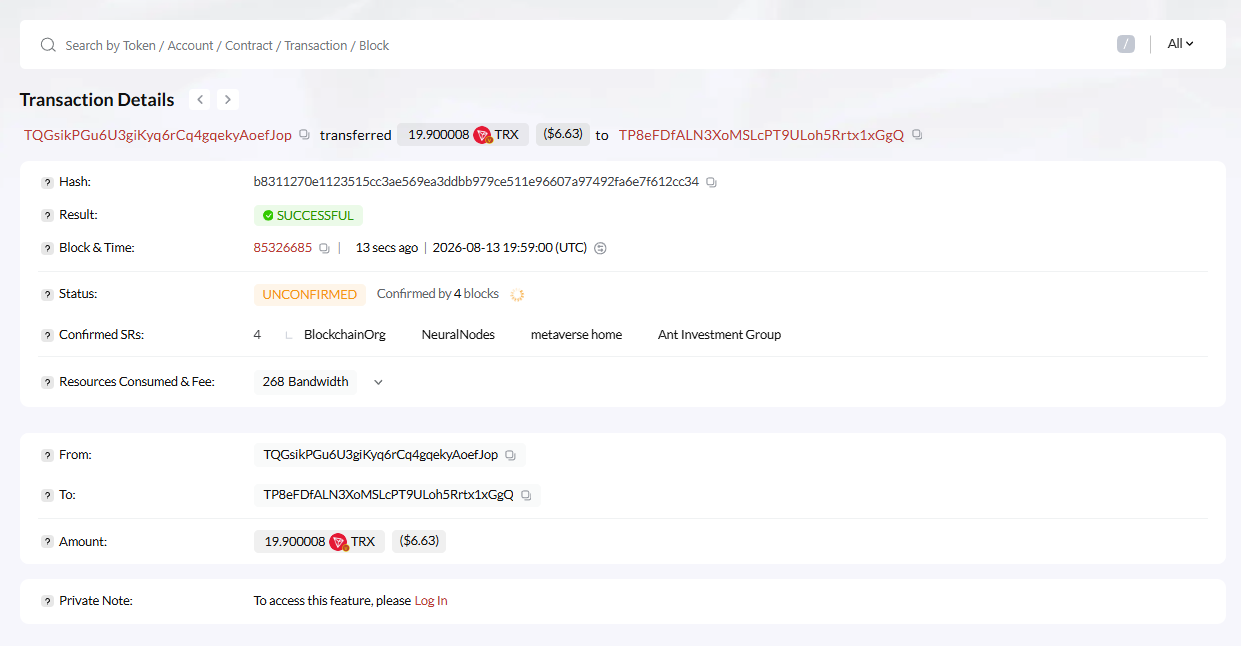Image resolution: width=1241 pixels, height=646 pixels.
Task: Copy the block number 85326685
Action: (x=324, y=248)
